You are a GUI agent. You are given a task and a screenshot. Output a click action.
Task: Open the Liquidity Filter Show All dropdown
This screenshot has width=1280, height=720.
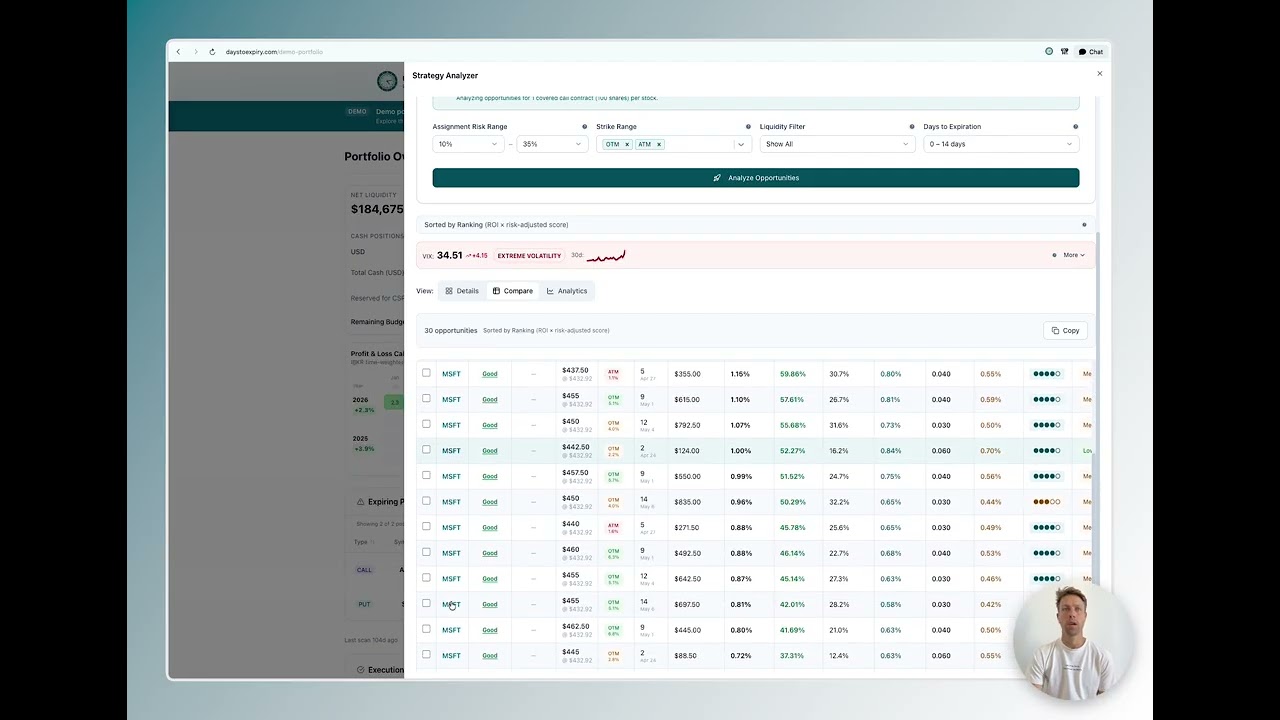click(x=837, y=144)
